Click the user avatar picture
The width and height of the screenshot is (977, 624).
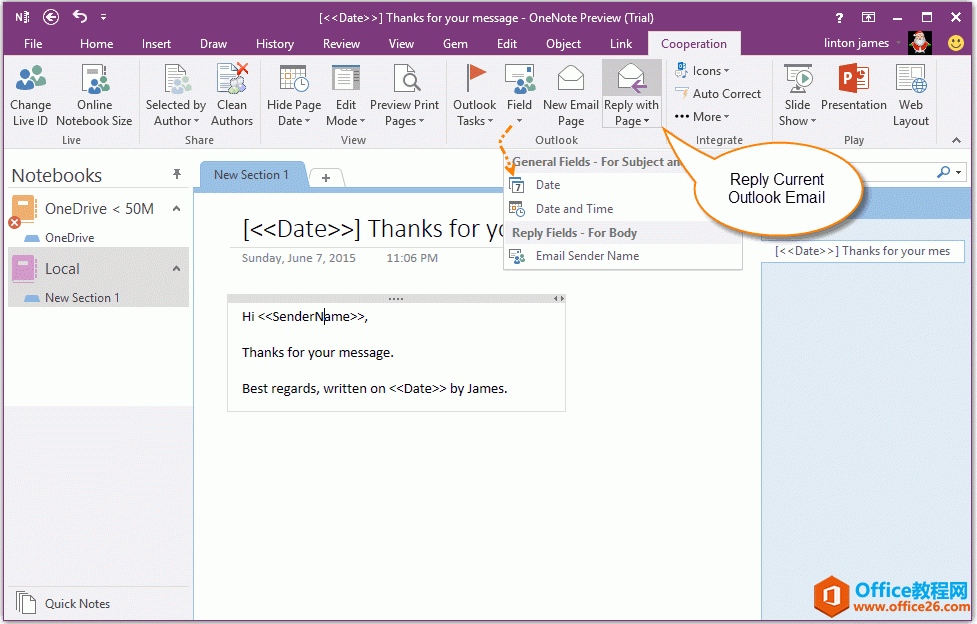coord(920,42)
